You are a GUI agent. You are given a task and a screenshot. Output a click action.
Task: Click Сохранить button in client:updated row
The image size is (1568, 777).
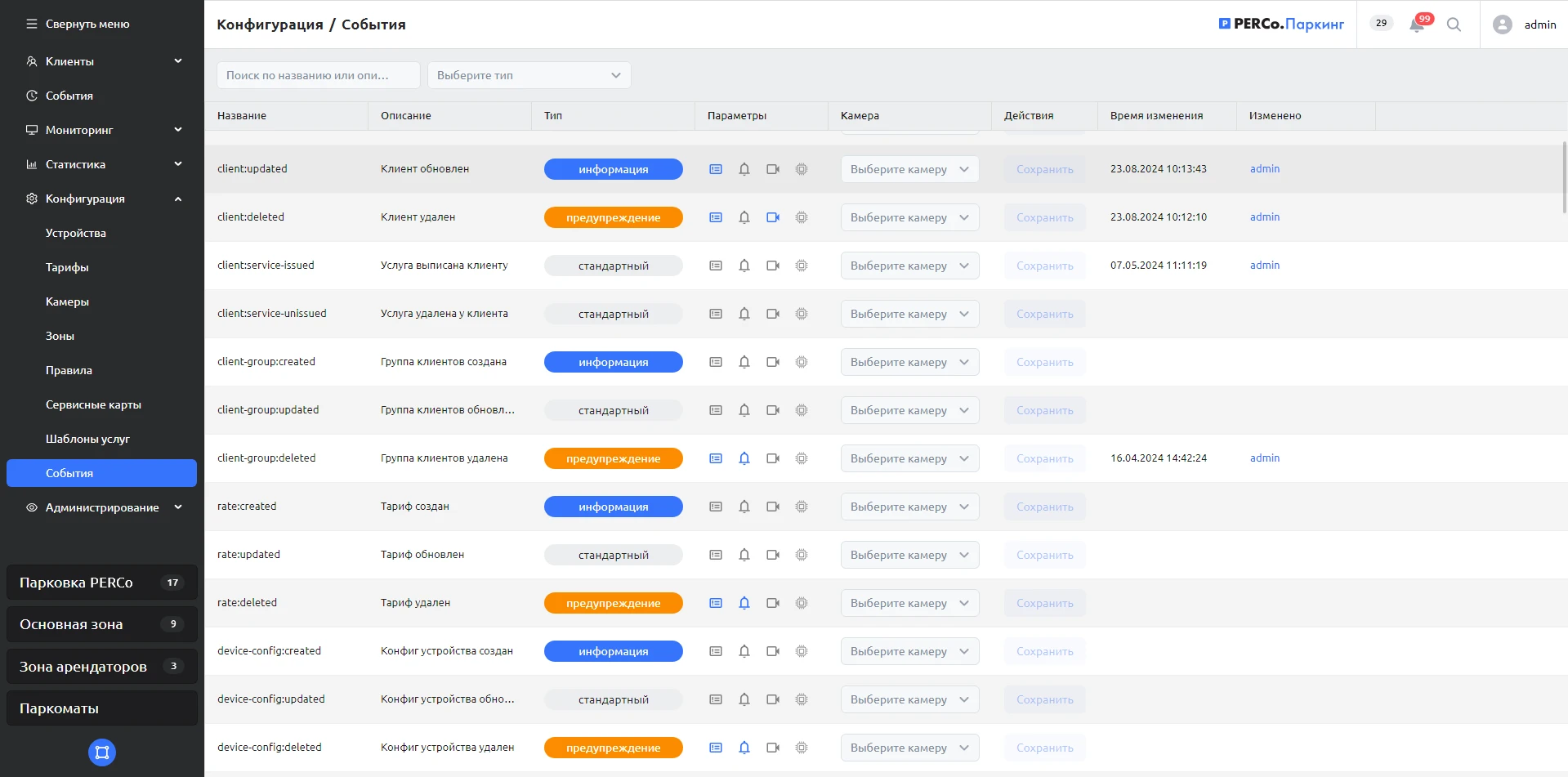pyautogui.click(x=1044, y=169)
